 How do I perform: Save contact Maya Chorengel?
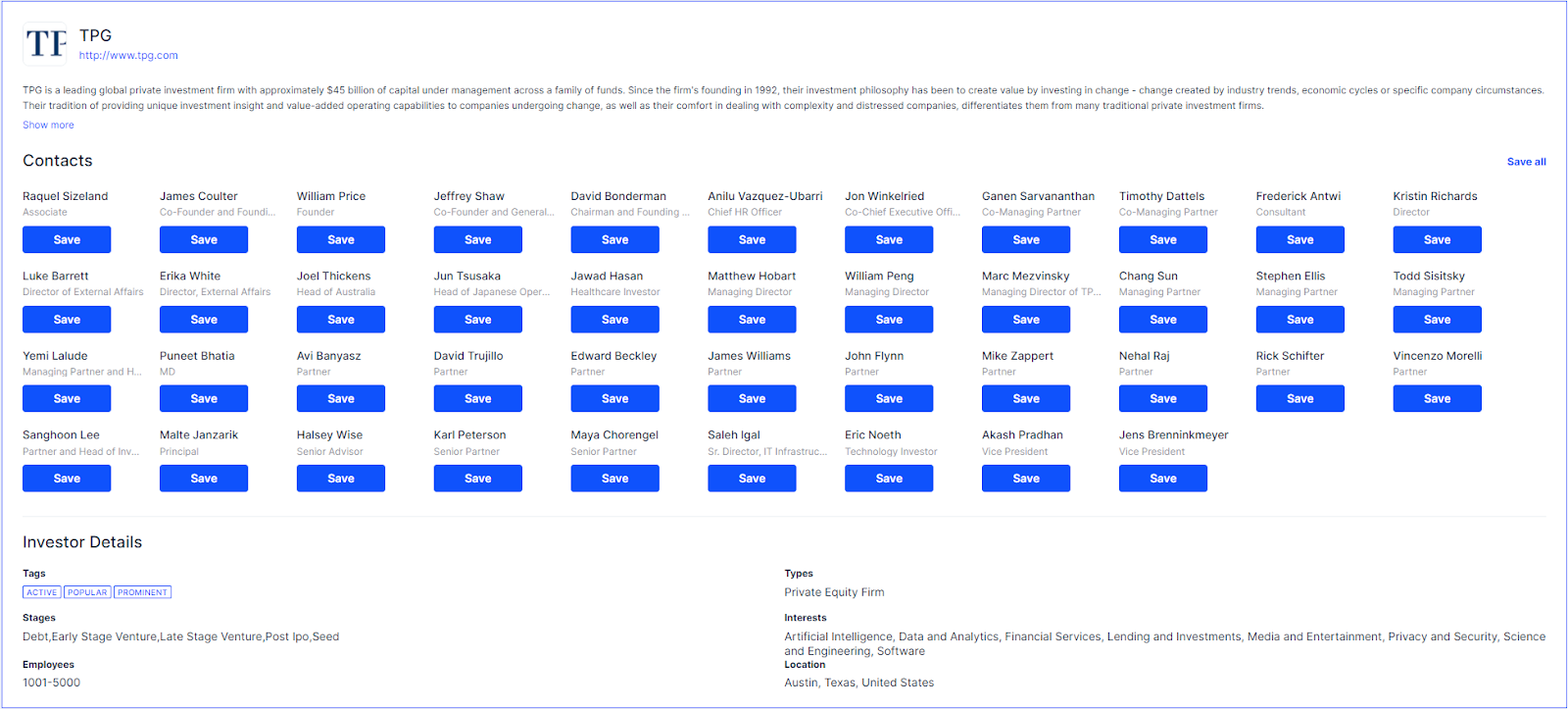[x=615, y=479]
